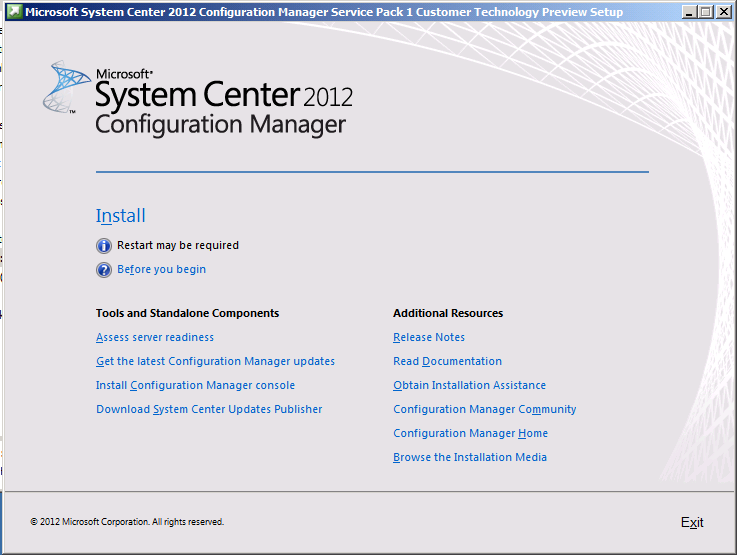The image size is (737, 555).
Task: Open Download System Center Updates Publisher
Action: [209, 409]
